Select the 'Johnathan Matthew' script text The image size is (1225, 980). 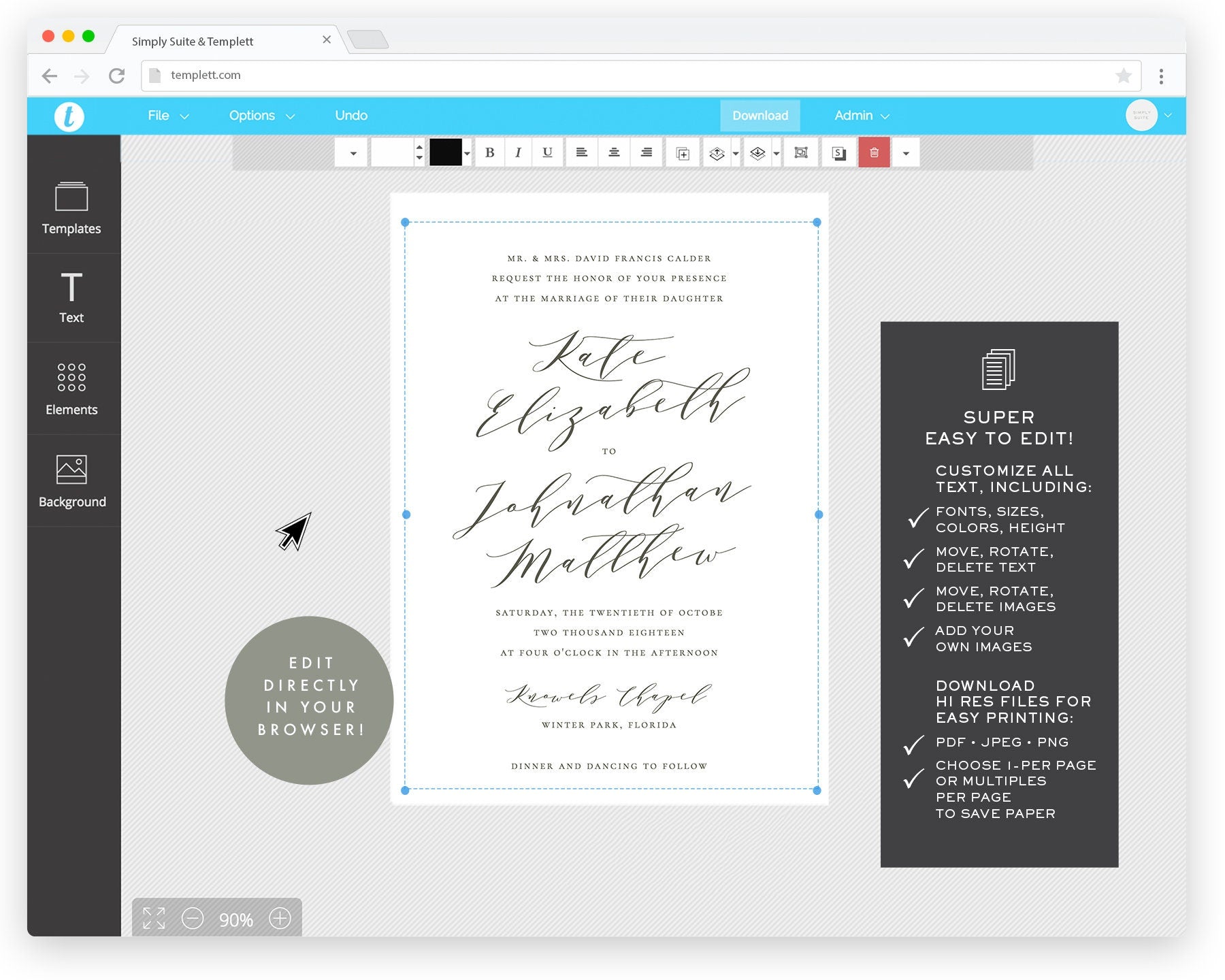pos(602,525)
